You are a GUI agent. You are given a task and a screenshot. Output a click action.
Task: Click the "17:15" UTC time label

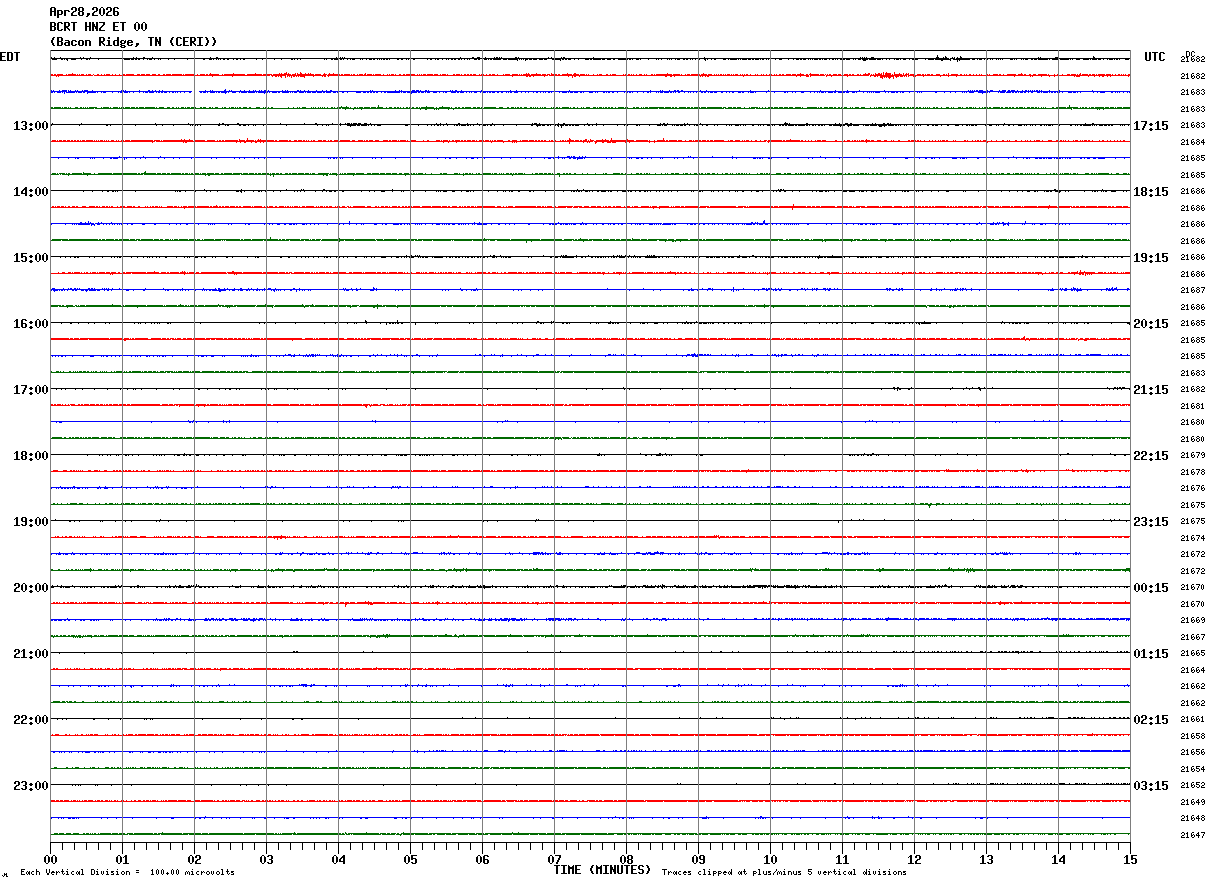(1151, 126)
